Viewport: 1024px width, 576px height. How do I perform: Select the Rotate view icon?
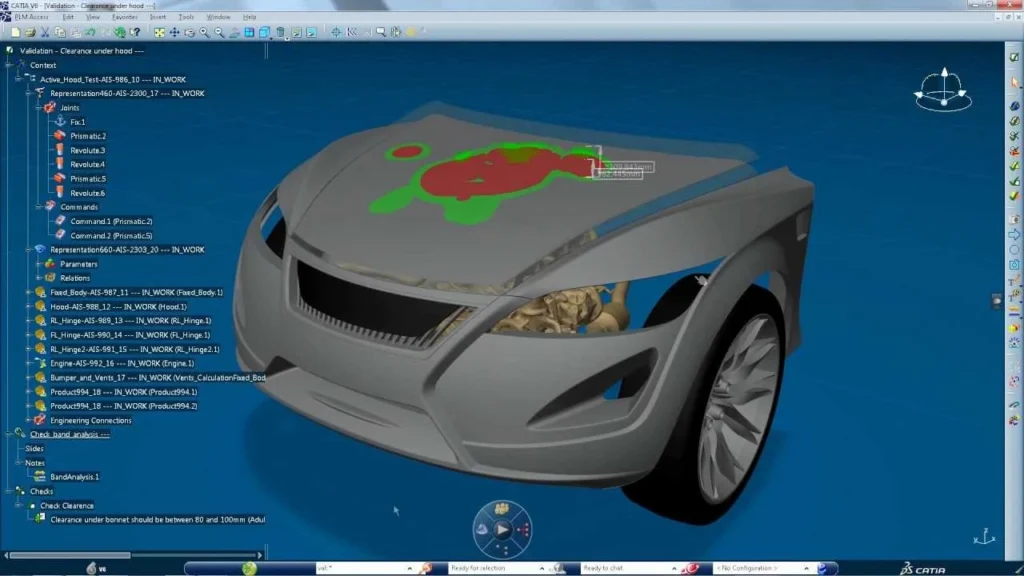pos(189,32)
